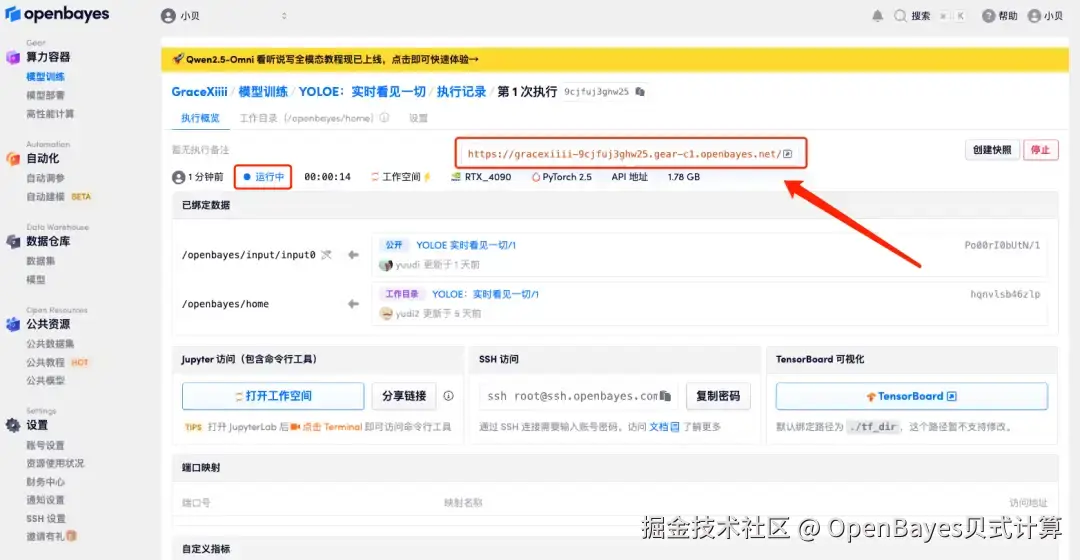Show info next to 工作目录 tab

pos(384,118)
